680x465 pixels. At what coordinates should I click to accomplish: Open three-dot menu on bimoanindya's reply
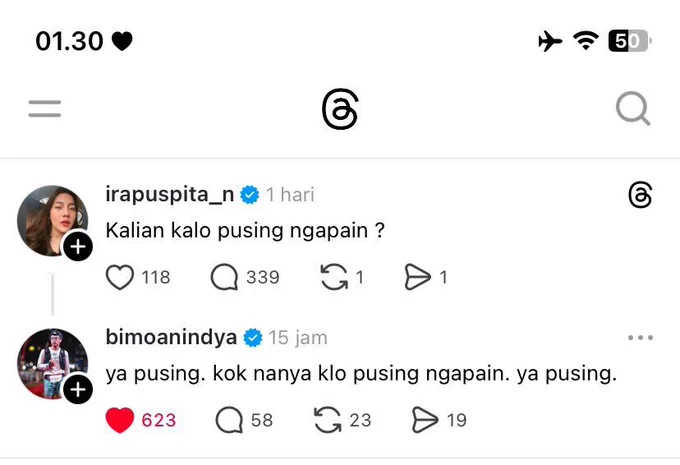click(x=641, y=337)
